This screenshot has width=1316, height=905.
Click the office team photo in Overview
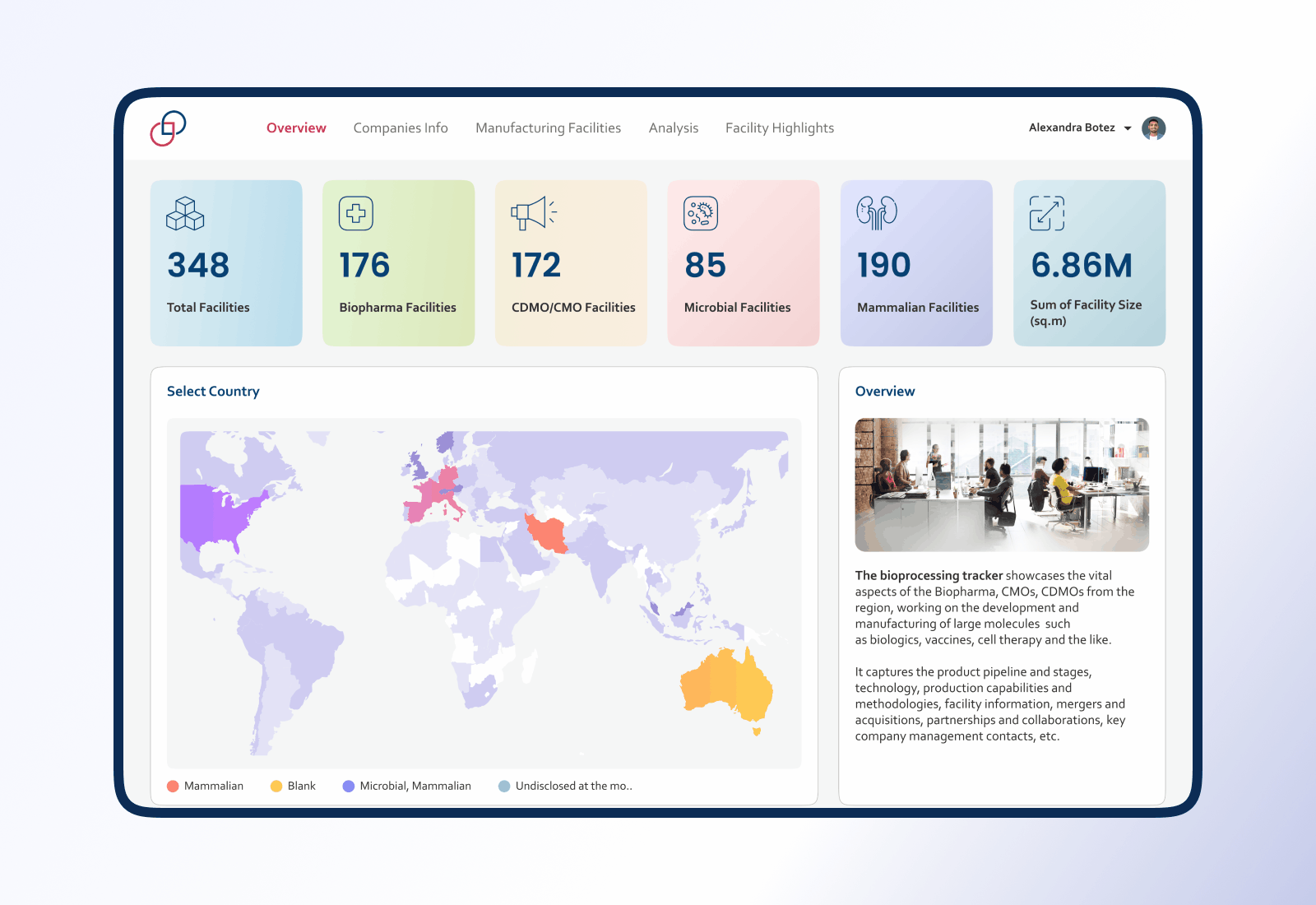(x=1002, y=485)
